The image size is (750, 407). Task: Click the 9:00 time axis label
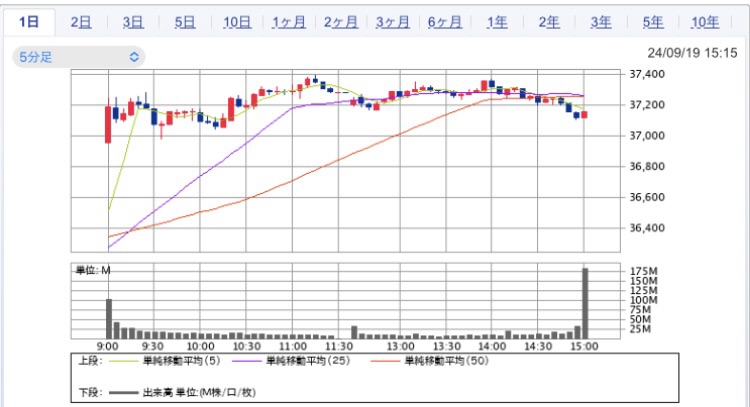(x=108, y=346)
